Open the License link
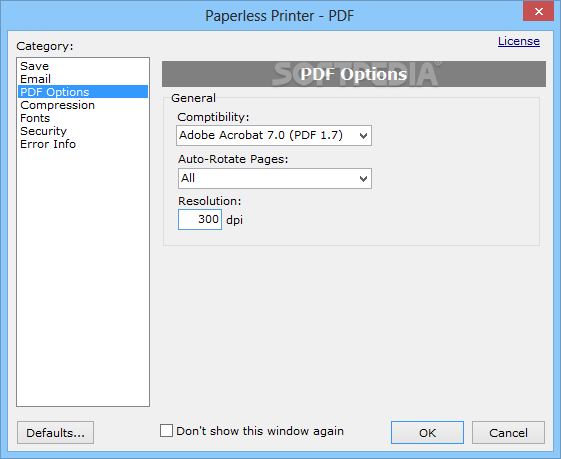The width and height of the screenshot is (561, 459). click(519, 41)
